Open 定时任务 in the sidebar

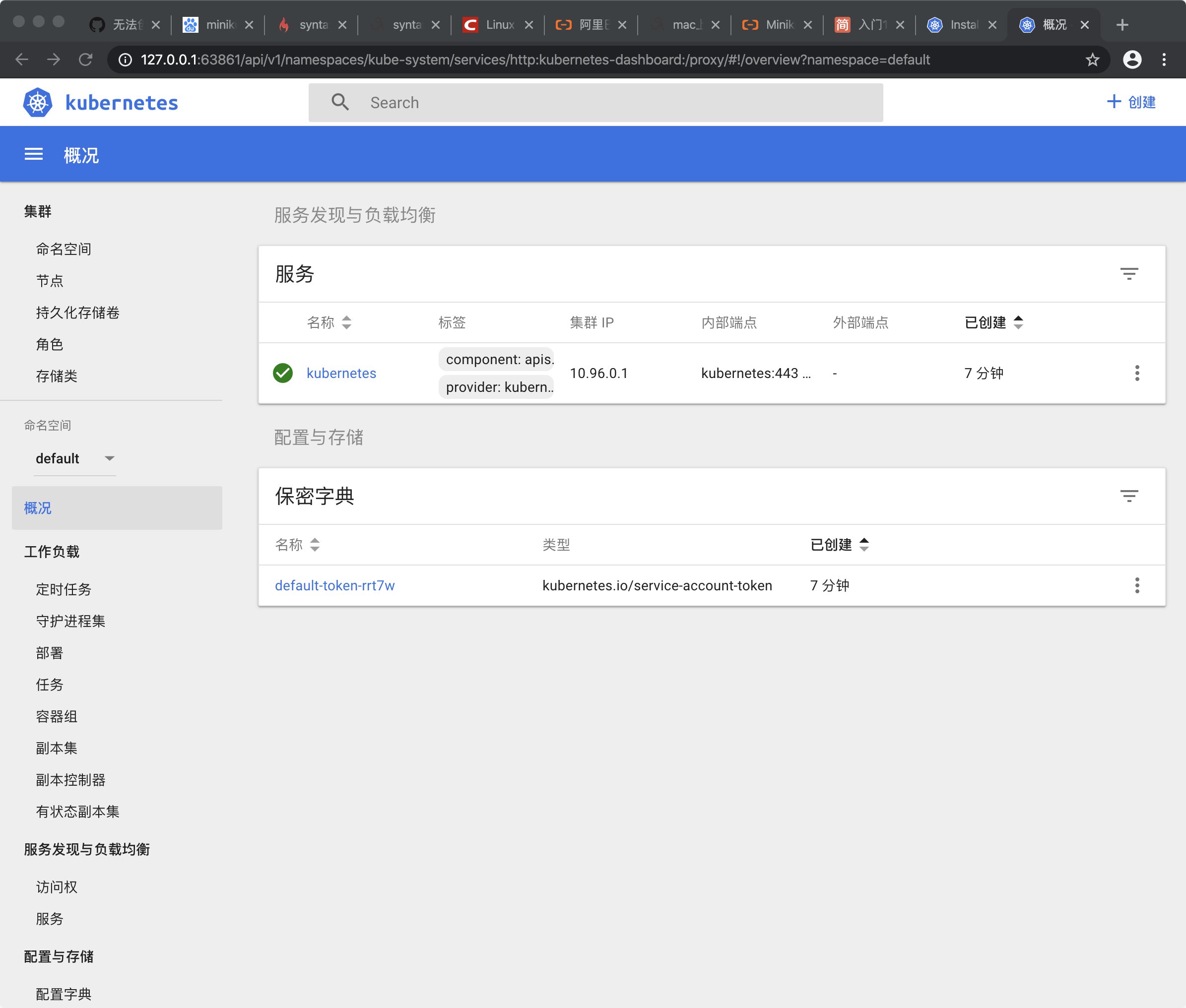pos(64,589)
